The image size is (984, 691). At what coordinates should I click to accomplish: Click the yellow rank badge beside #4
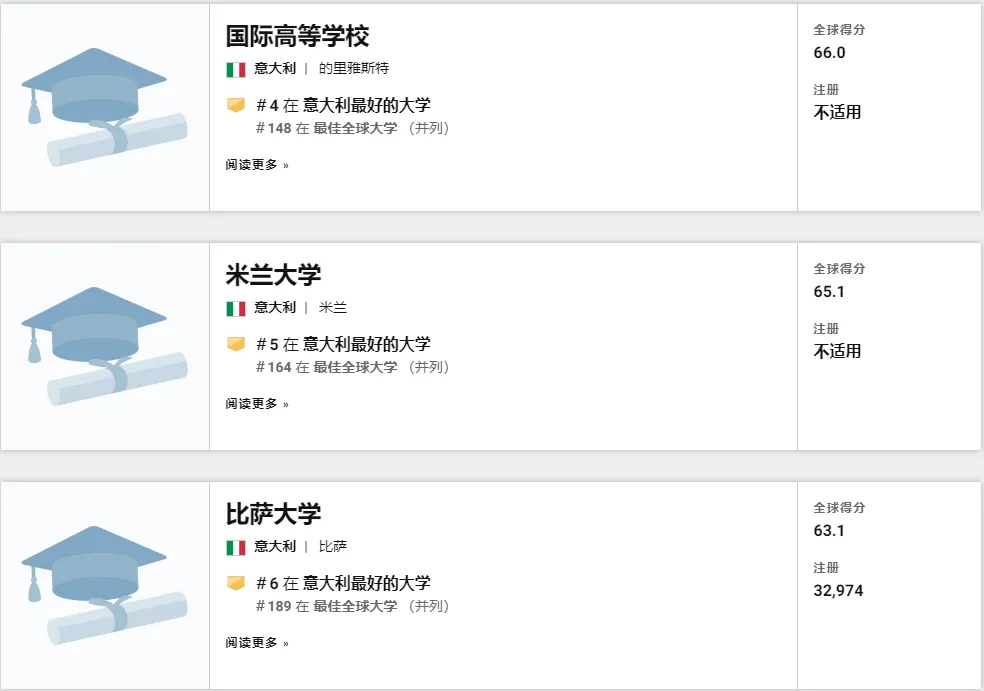coord(236,105)
